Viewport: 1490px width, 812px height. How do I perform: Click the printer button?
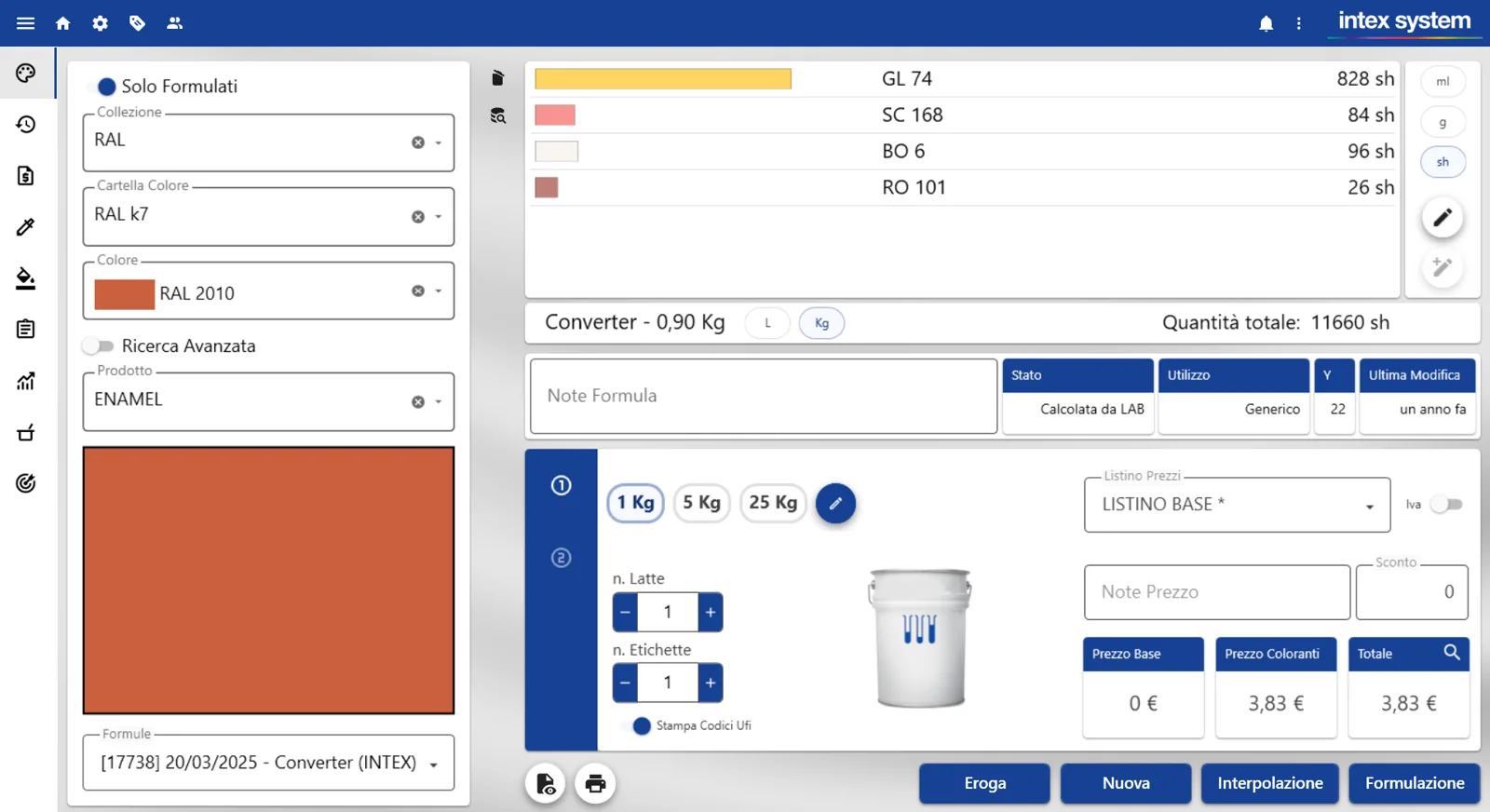coord(595,784)
